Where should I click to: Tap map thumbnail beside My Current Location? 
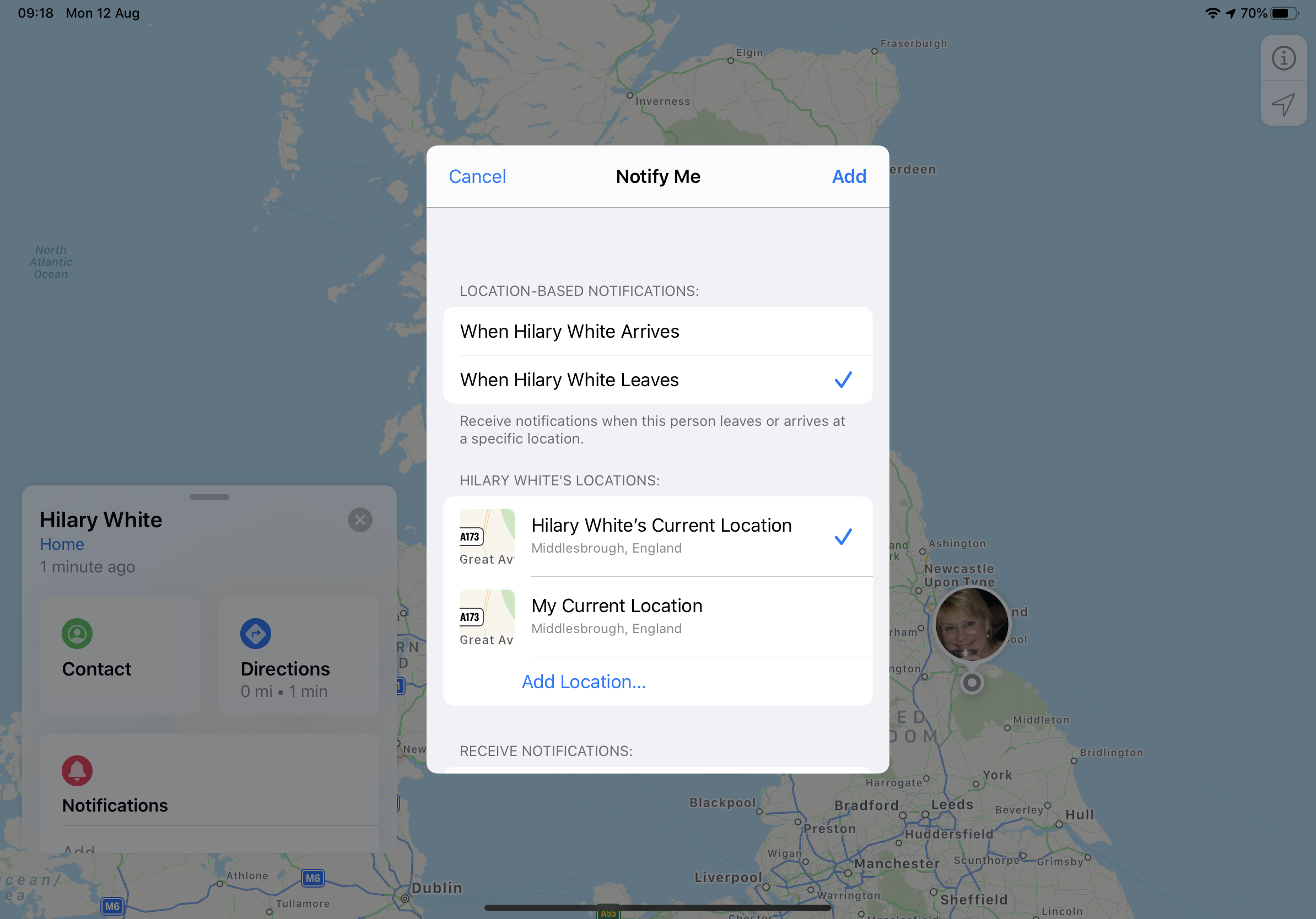click(x=487, y=617)
